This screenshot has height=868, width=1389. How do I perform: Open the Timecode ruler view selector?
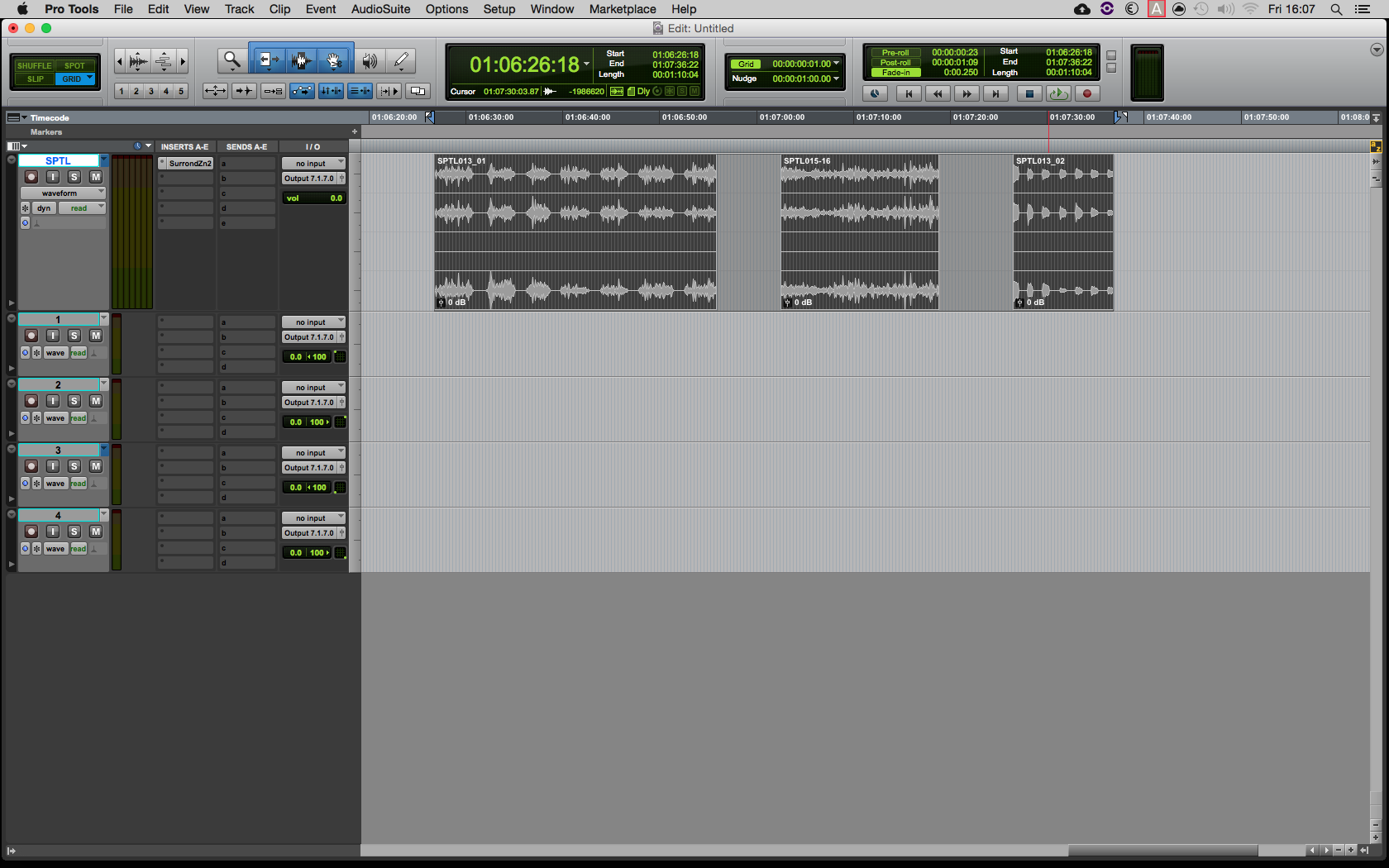[17, 117]
